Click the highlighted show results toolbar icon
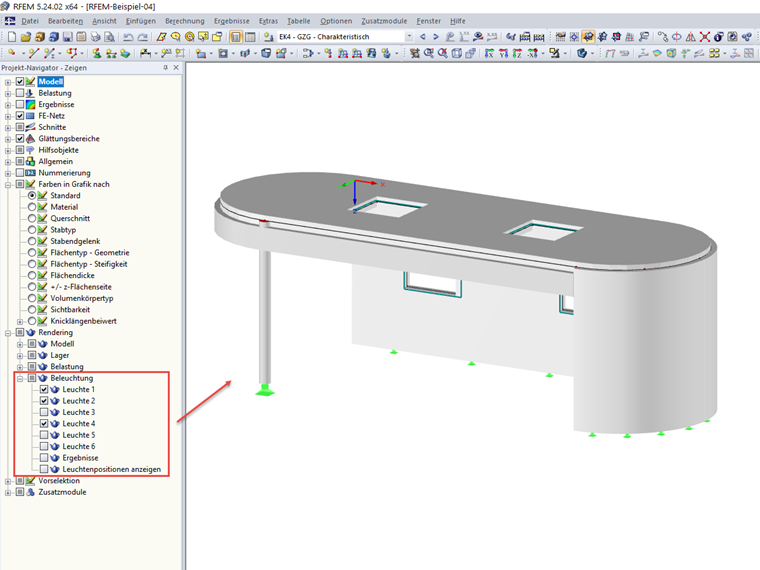The image size is (760, 570). 588,37
